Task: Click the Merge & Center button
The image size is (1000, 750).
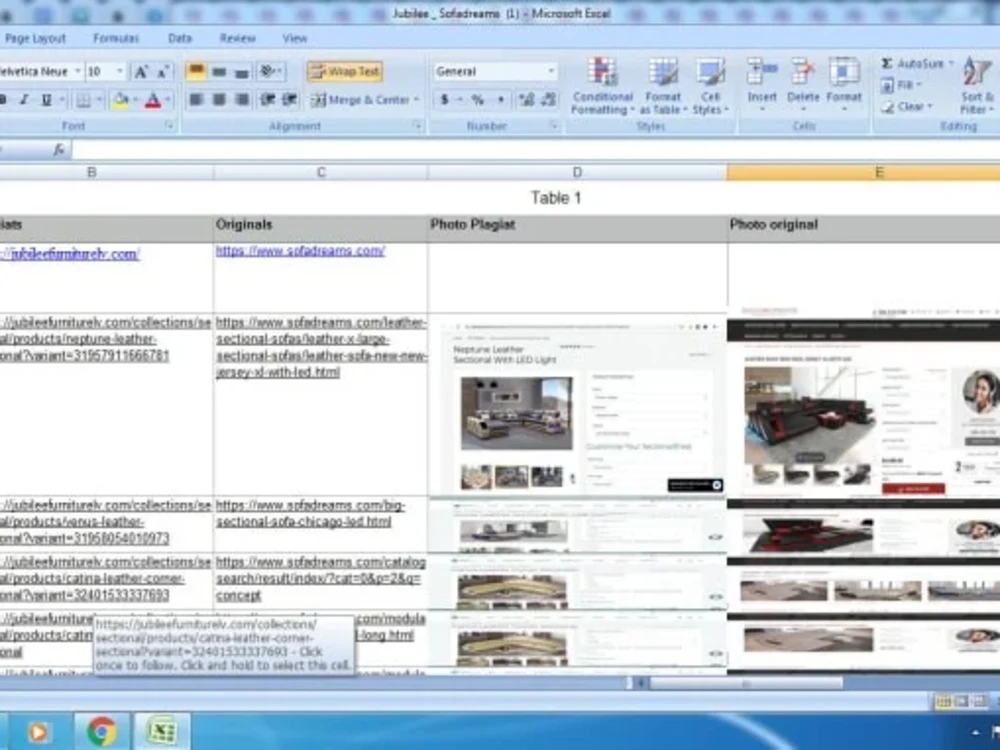Action: point(360,99)
